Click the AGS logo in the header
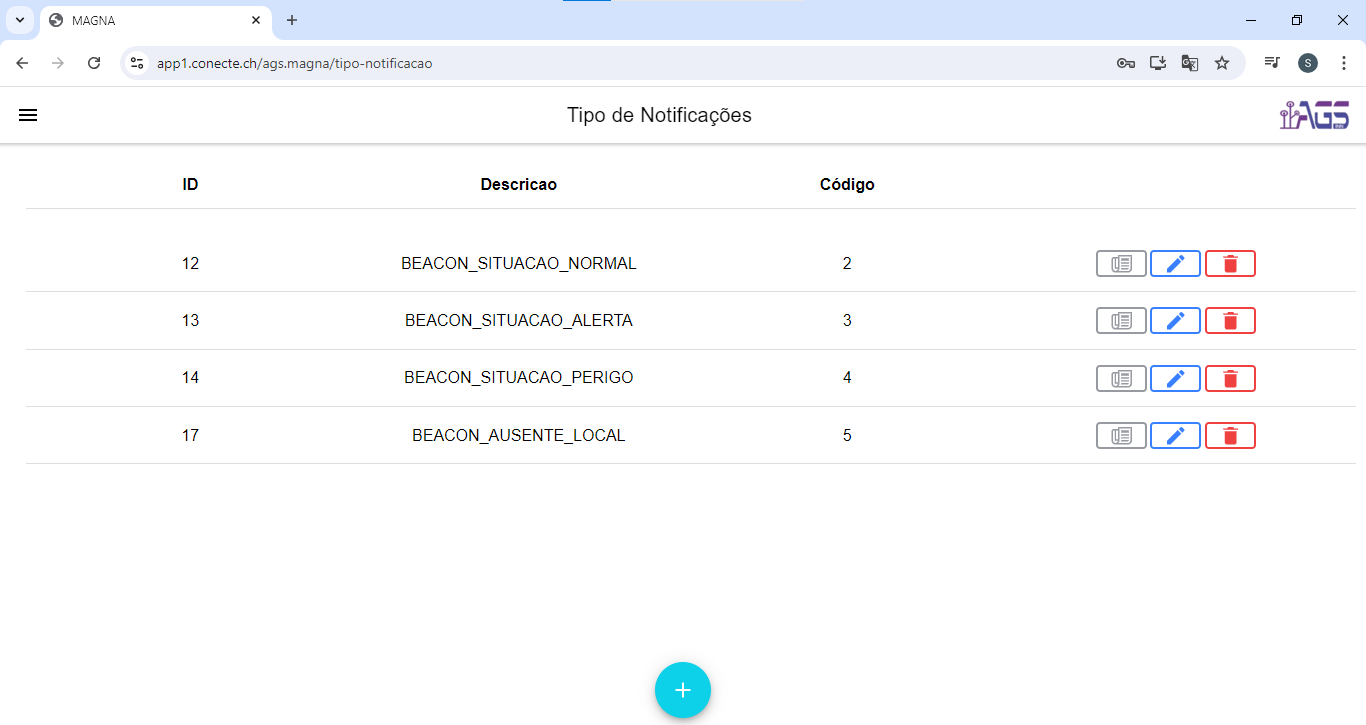1366x725 pixels. pyautogui.click(x=1314, y=116)
